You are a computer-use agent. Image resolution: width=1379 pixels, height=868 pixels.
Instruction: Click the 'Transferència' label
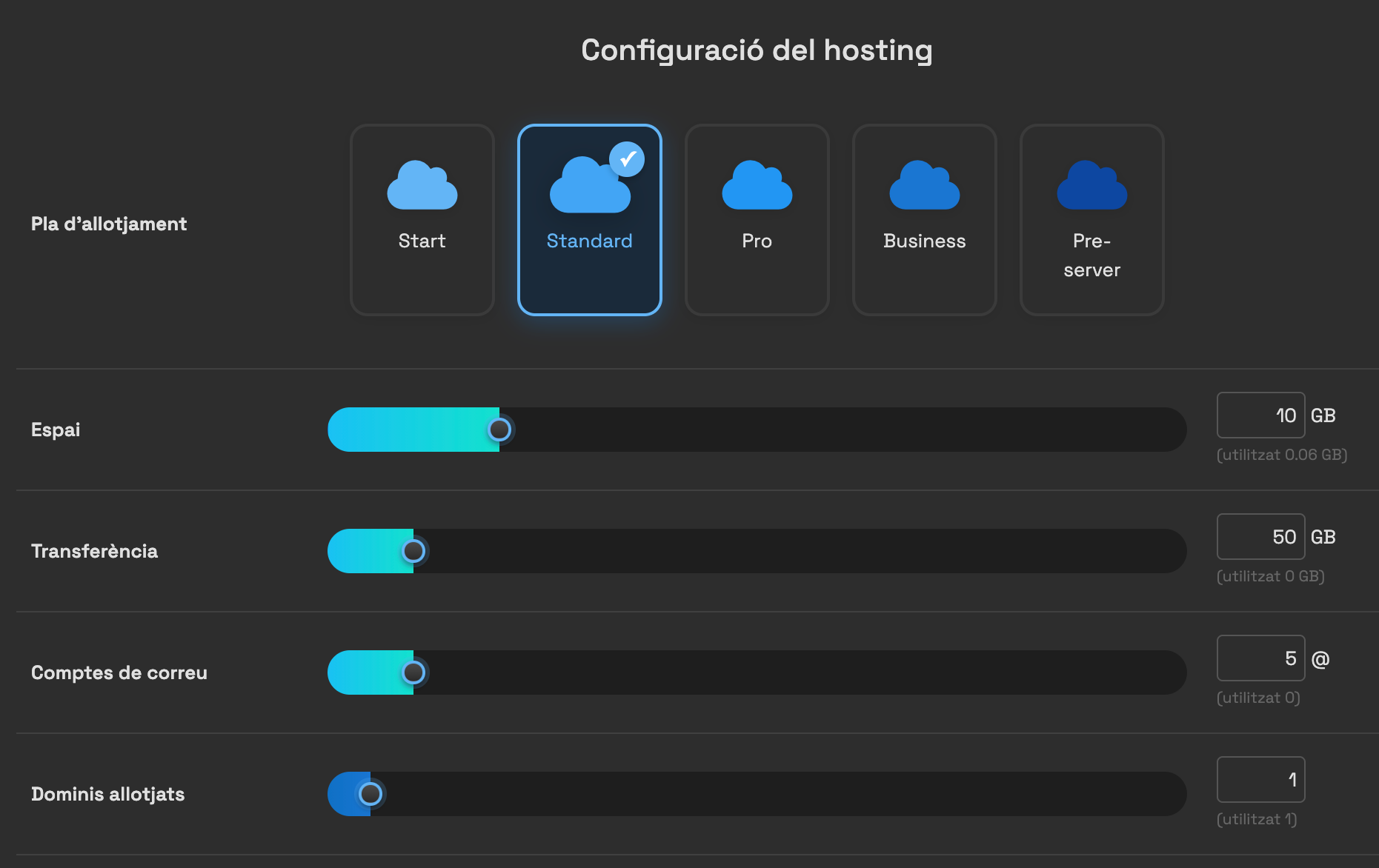point(94,551)
